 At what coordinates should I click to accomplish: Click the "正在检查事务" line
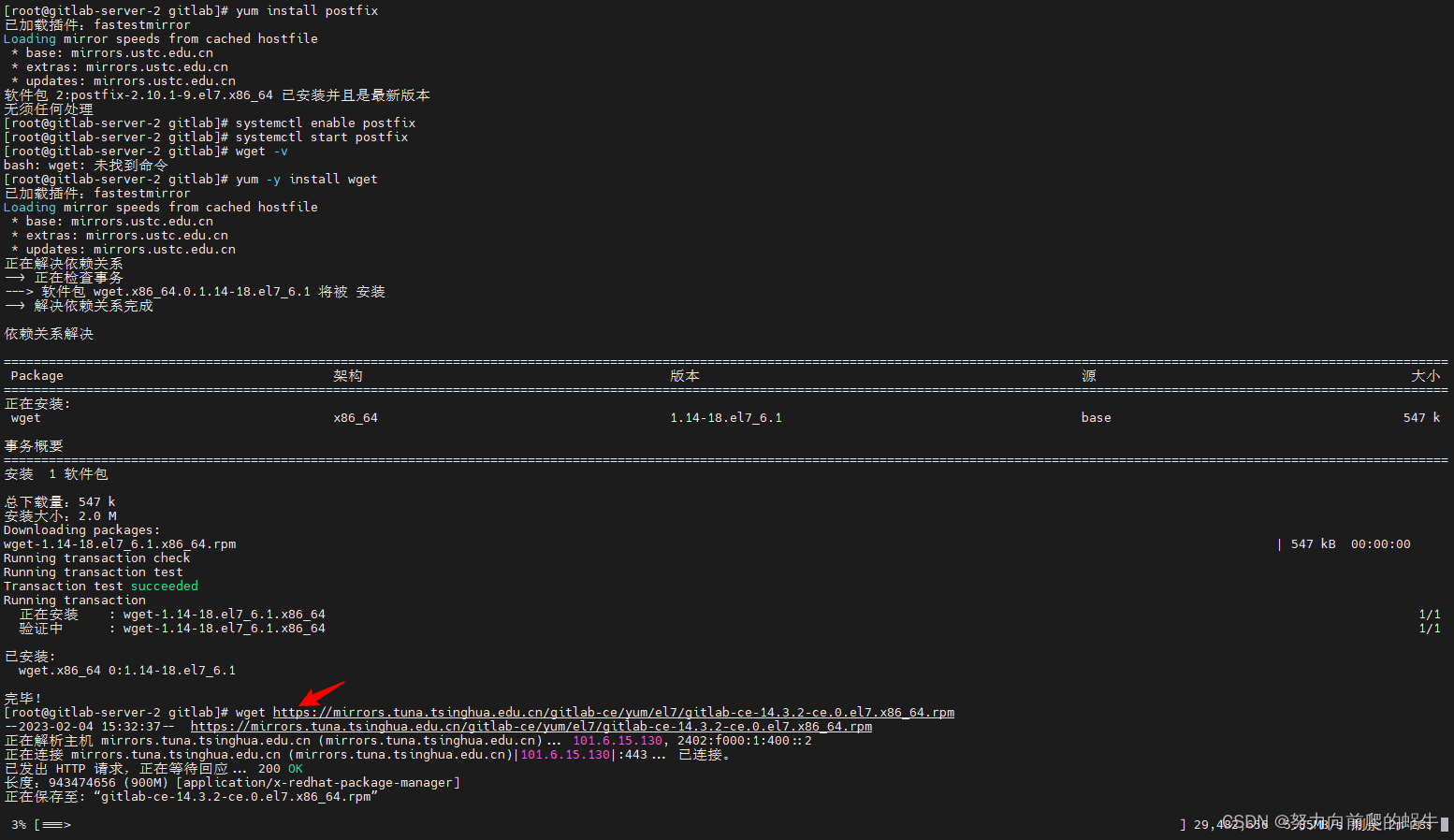(x=64, y=278)
